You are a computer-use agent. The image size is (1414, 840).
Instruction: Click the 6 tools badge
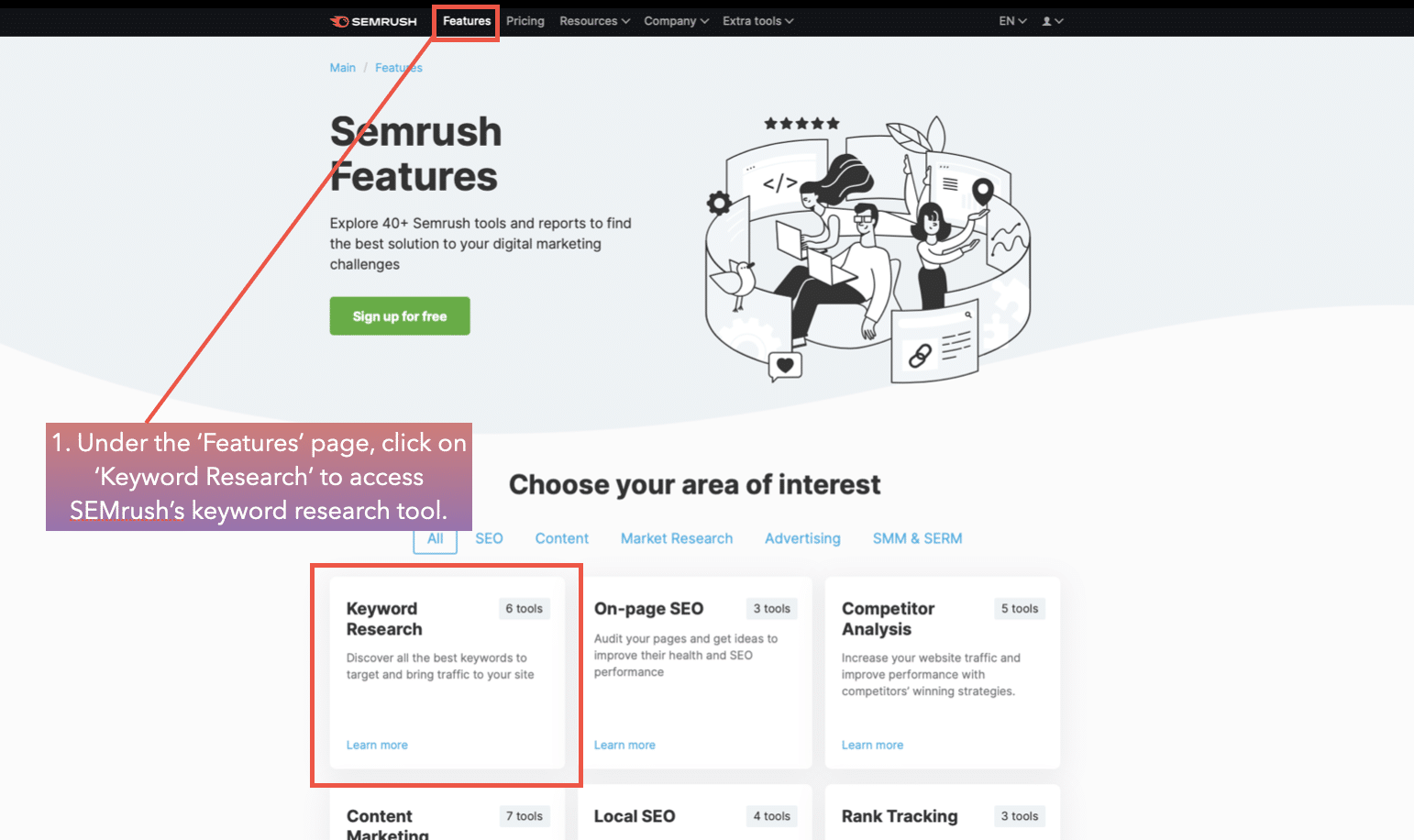pos(525,609)
